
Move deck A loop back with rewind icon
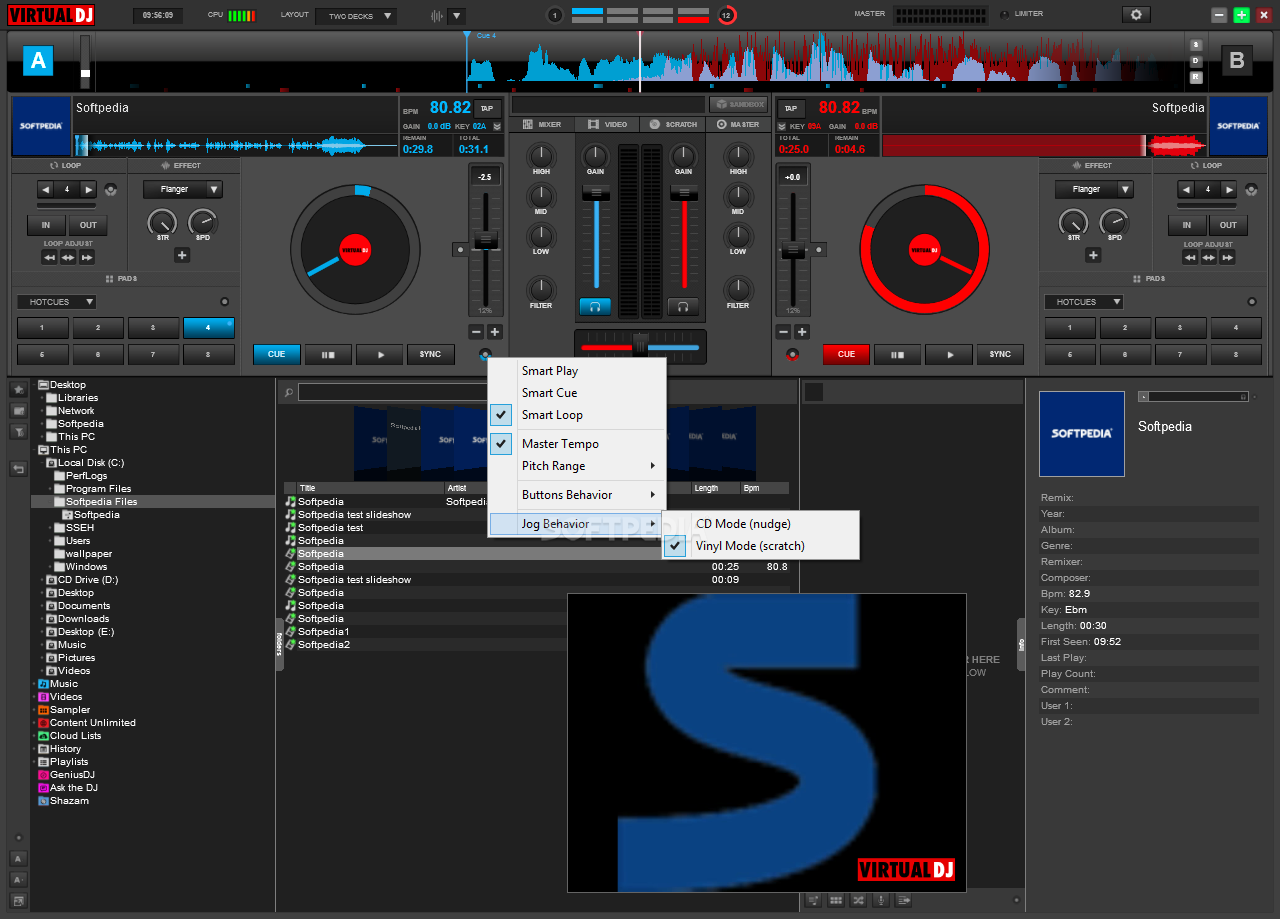pos(48,257)
